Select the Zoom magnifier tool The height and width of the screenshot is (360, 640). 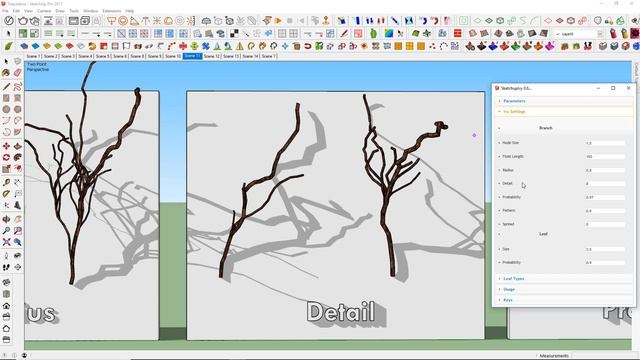(x=6, y=231)
